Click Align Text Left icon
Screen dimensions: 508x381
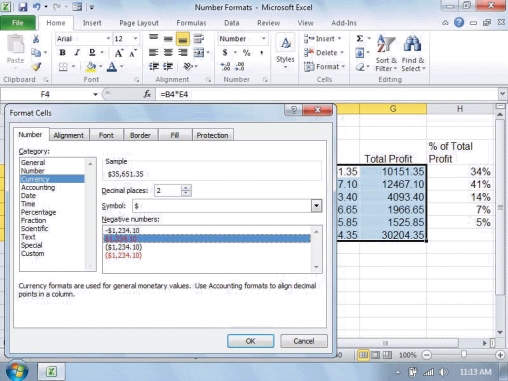[154, 52]
